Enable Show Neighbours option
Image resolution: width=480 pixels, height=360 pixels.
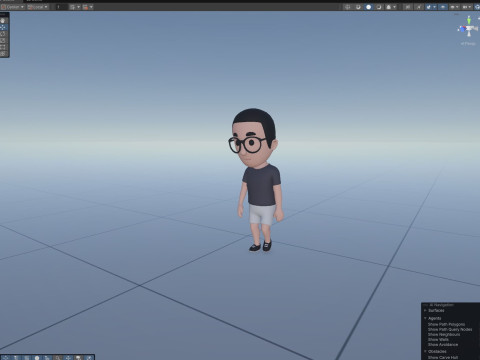pyautogui.click(x=444, y=334)
